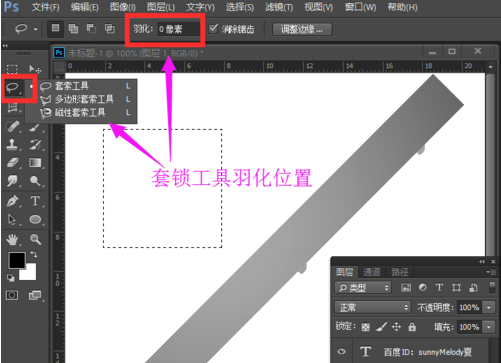Select the Gradient tool
The width and height of the screenshot is (501, 363).
[x=35, y=163]
